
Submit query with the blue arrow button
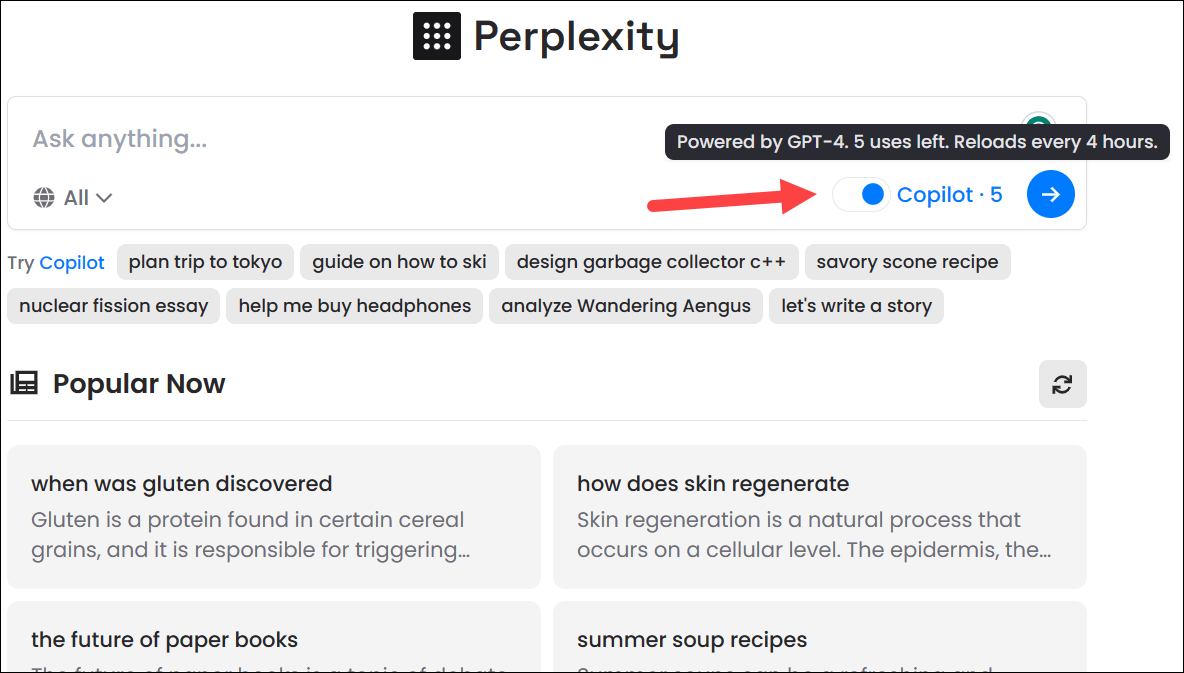pos(1050,194)
